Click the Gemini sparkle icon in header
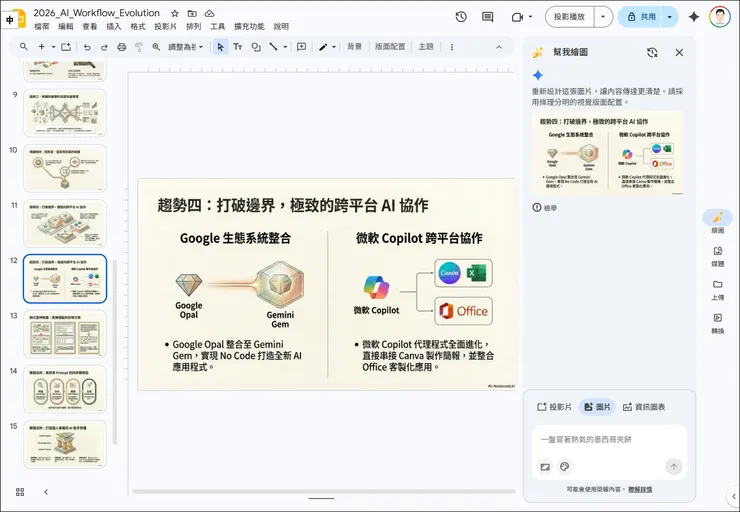The width and height of the screenshot is (740, 512). (x=694, y=17)
